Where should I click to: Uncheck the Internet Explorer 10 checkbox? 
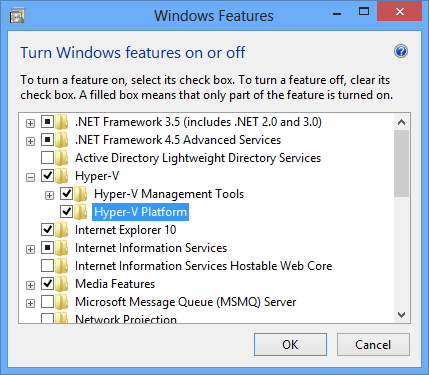click(x=47, y=230)
